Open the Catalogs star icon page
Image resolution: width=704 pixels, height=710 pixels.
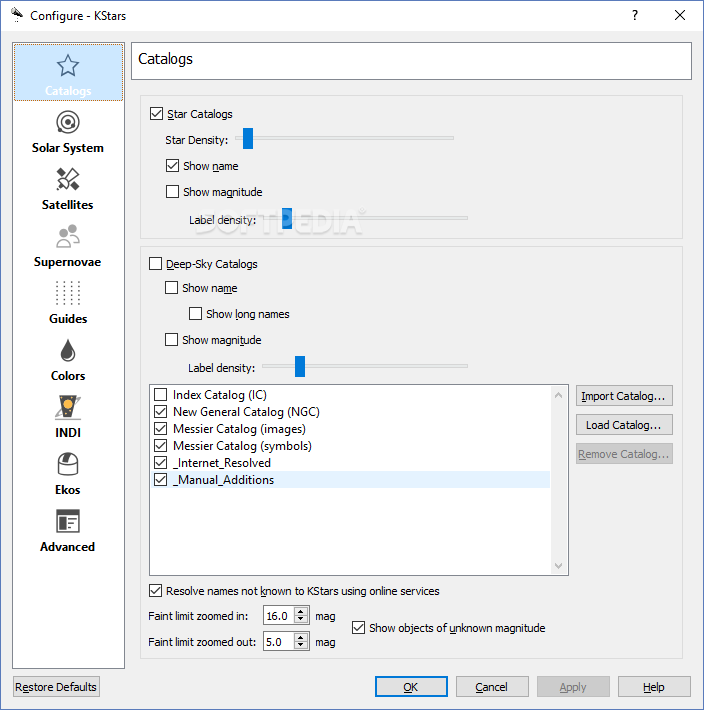[x=68, y=66]
